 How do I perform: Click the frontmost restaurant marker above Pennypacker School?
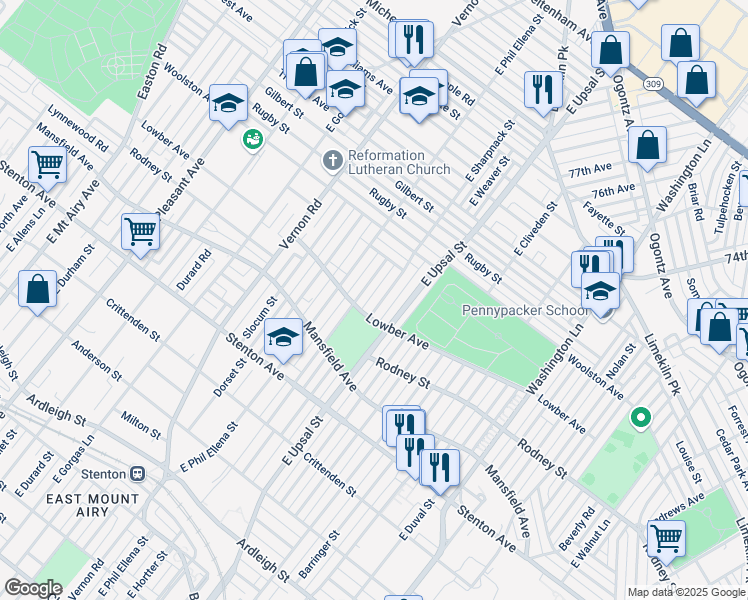(x=591, y=270)
